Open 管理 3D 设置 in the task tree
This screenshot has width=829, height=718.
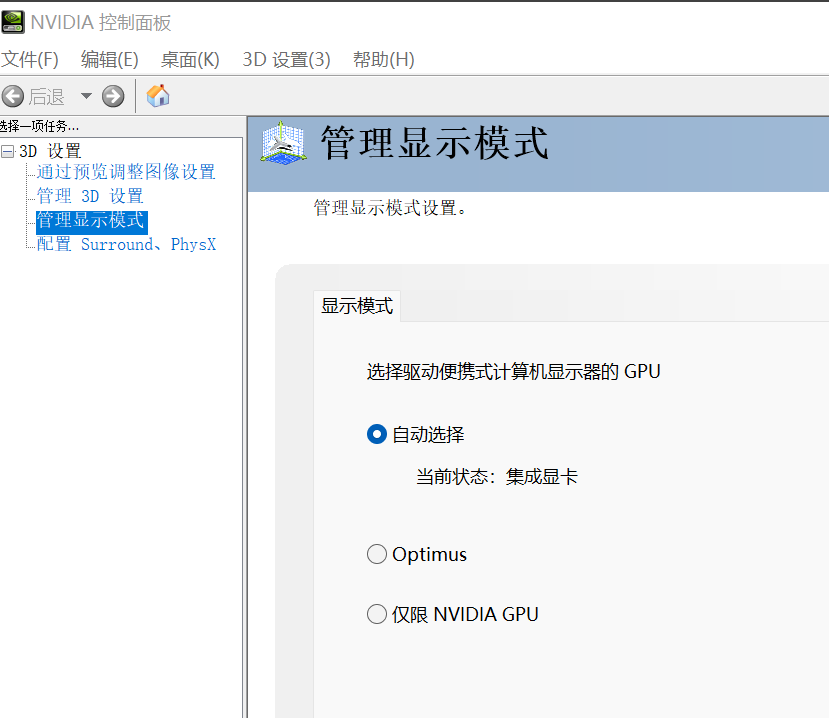[90, 196]
